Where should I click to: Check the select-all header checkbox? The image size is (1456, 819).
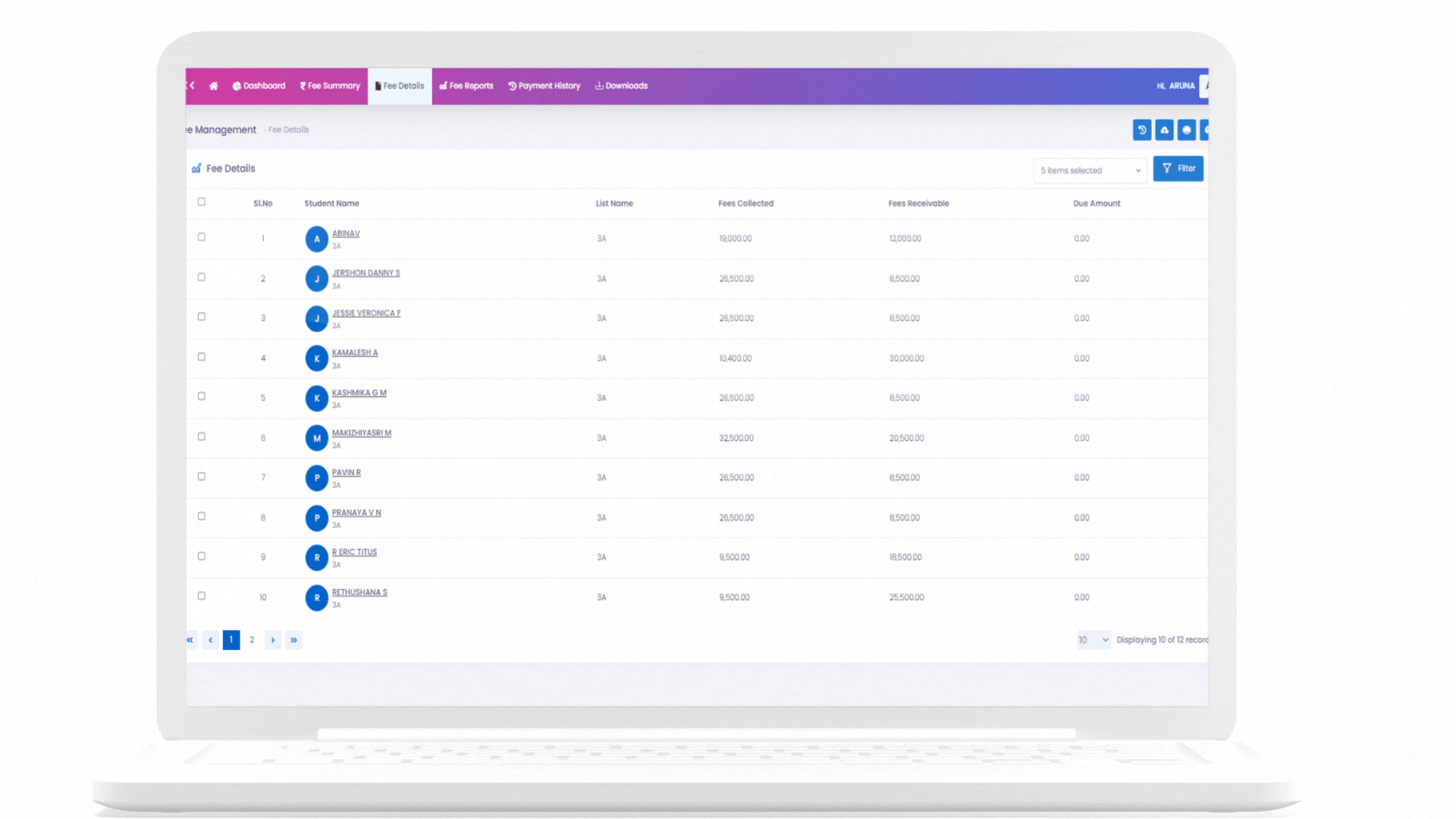pos(202,202)
